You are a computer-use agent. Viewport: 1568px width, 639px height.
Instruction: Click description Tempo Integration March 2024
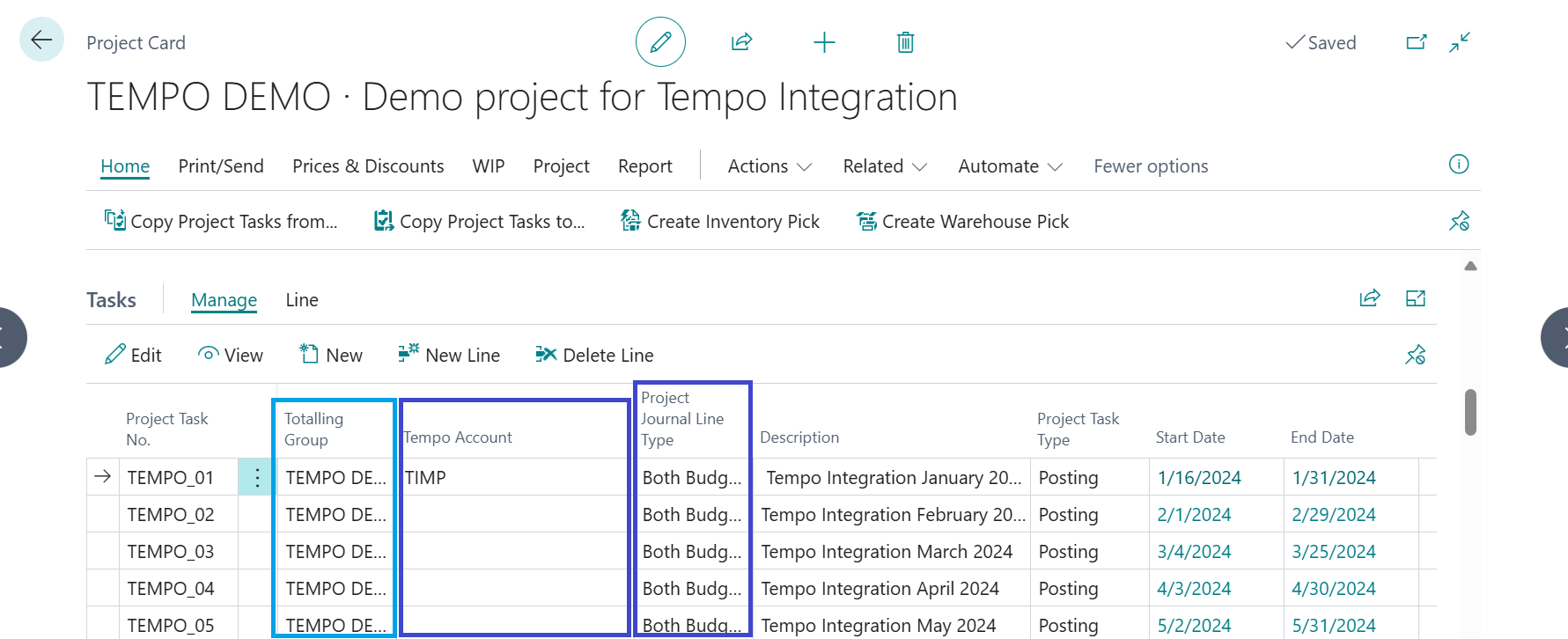click(887, 552)
